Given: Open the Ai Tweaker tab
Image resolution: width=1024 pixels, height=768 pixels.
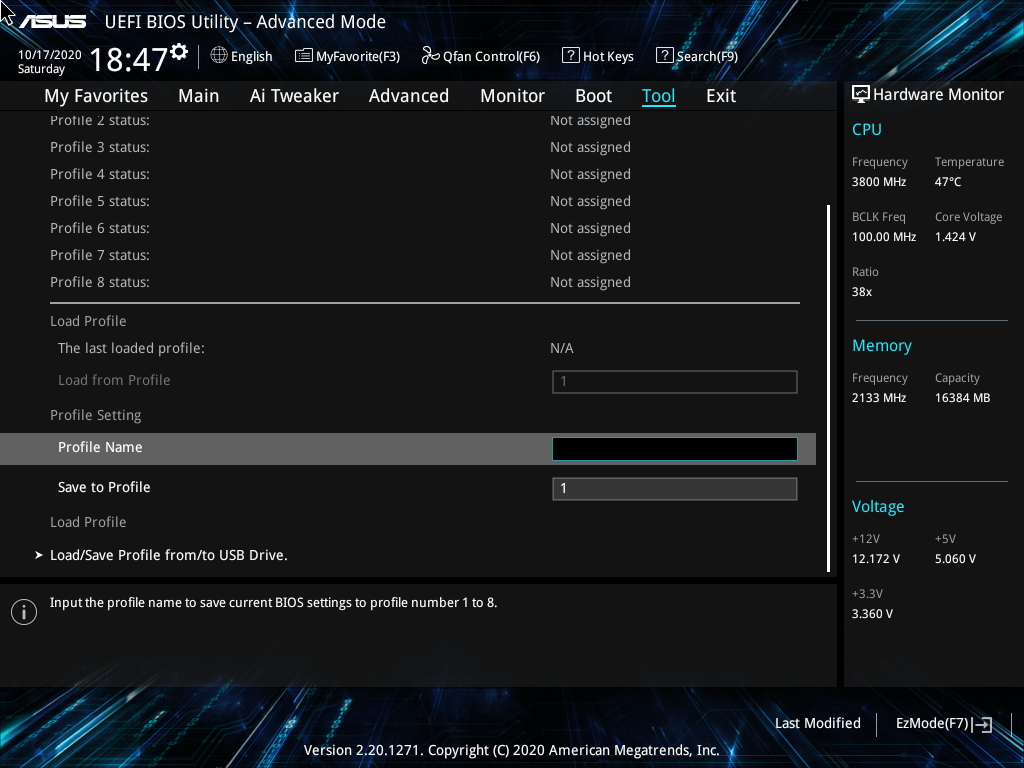Looking at the screenshot, I should click(294, 96).
